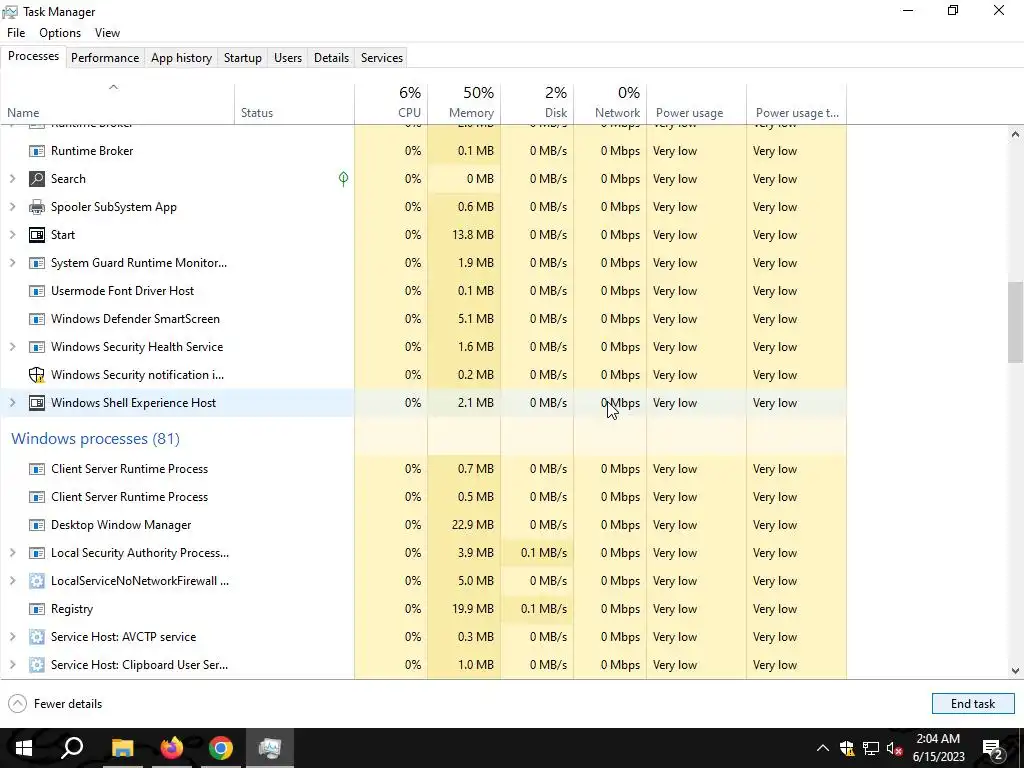This screenshot has width=1024, height=768.
Task: Click the vertical scrollbar thumb
Action: click(1016, 322)
